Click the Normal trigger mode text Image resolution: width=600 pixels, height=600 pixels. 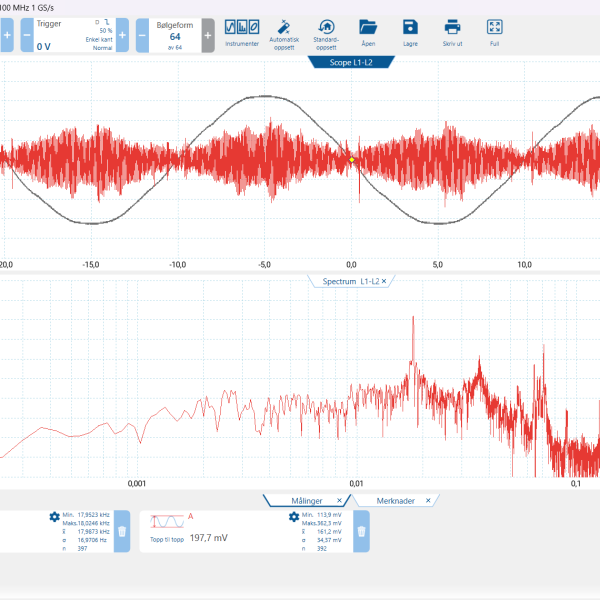click(103, 48)
